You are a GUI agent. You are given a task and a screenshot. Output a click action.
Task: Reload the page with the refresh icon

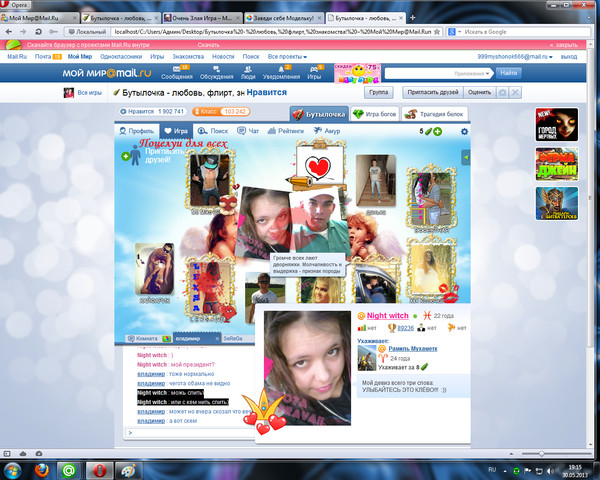tap(38, 32)
